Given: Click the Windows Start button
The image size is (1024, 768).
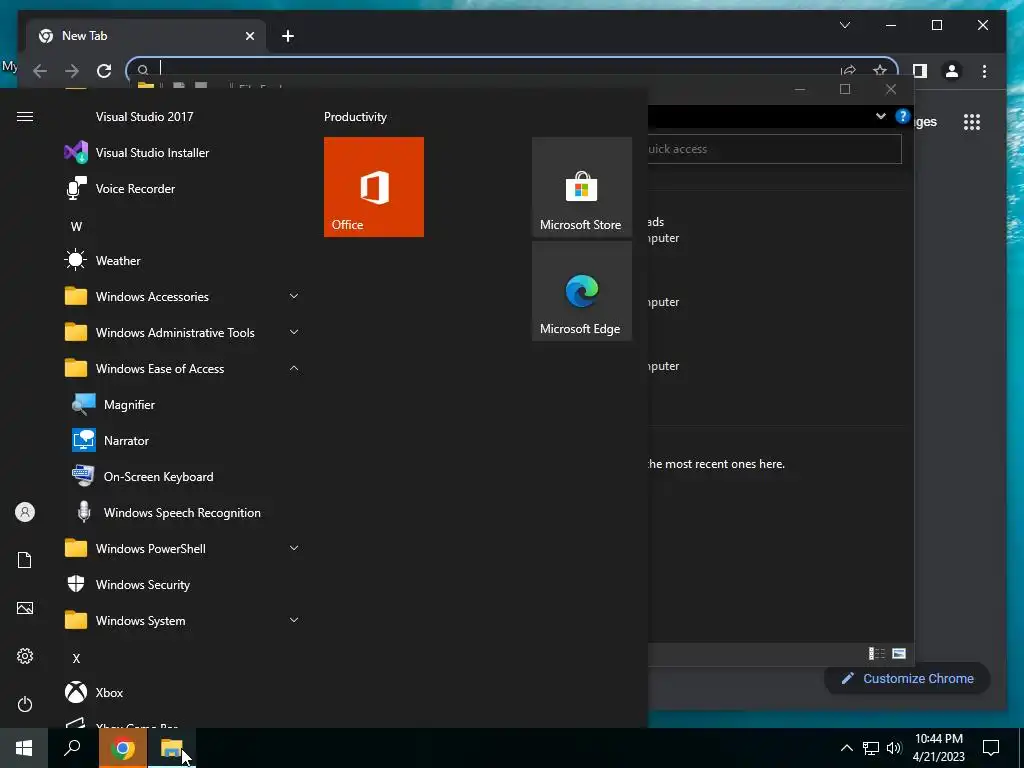Looking at the screenshot, I should coord(24,748).
